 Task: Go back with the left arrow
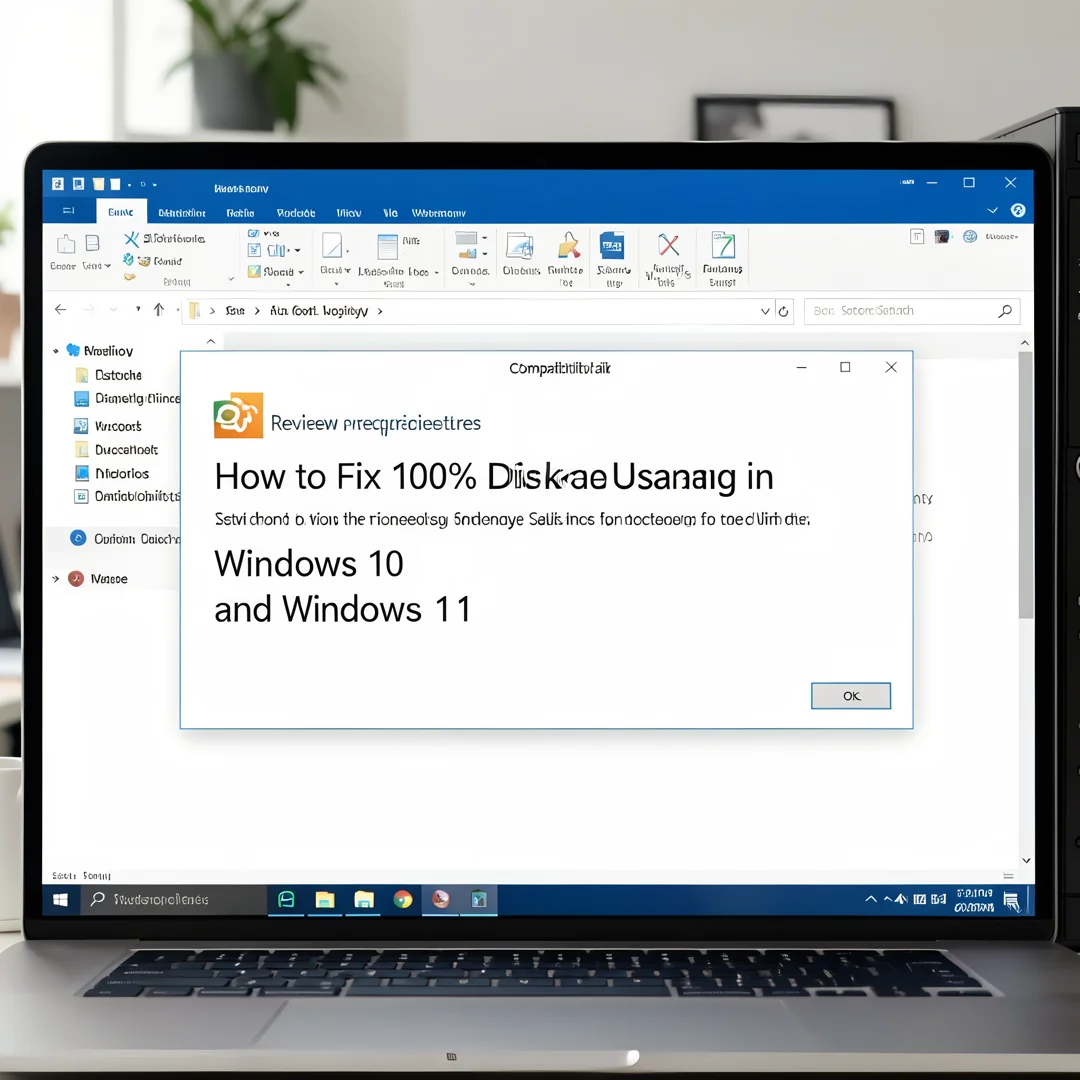(61, 309)
